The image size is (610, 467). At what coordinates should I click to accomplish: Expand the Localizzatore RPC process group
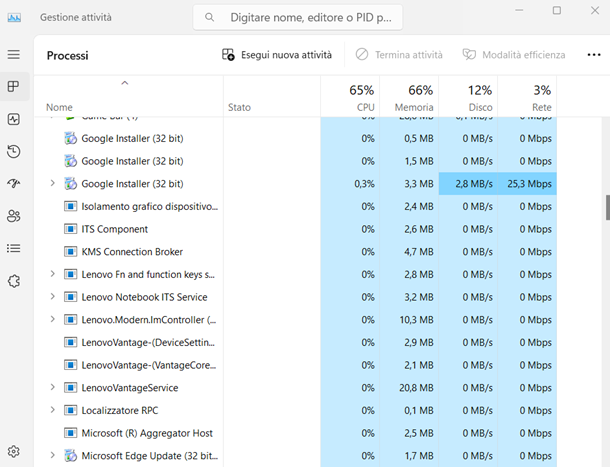[x=53, y=410]
